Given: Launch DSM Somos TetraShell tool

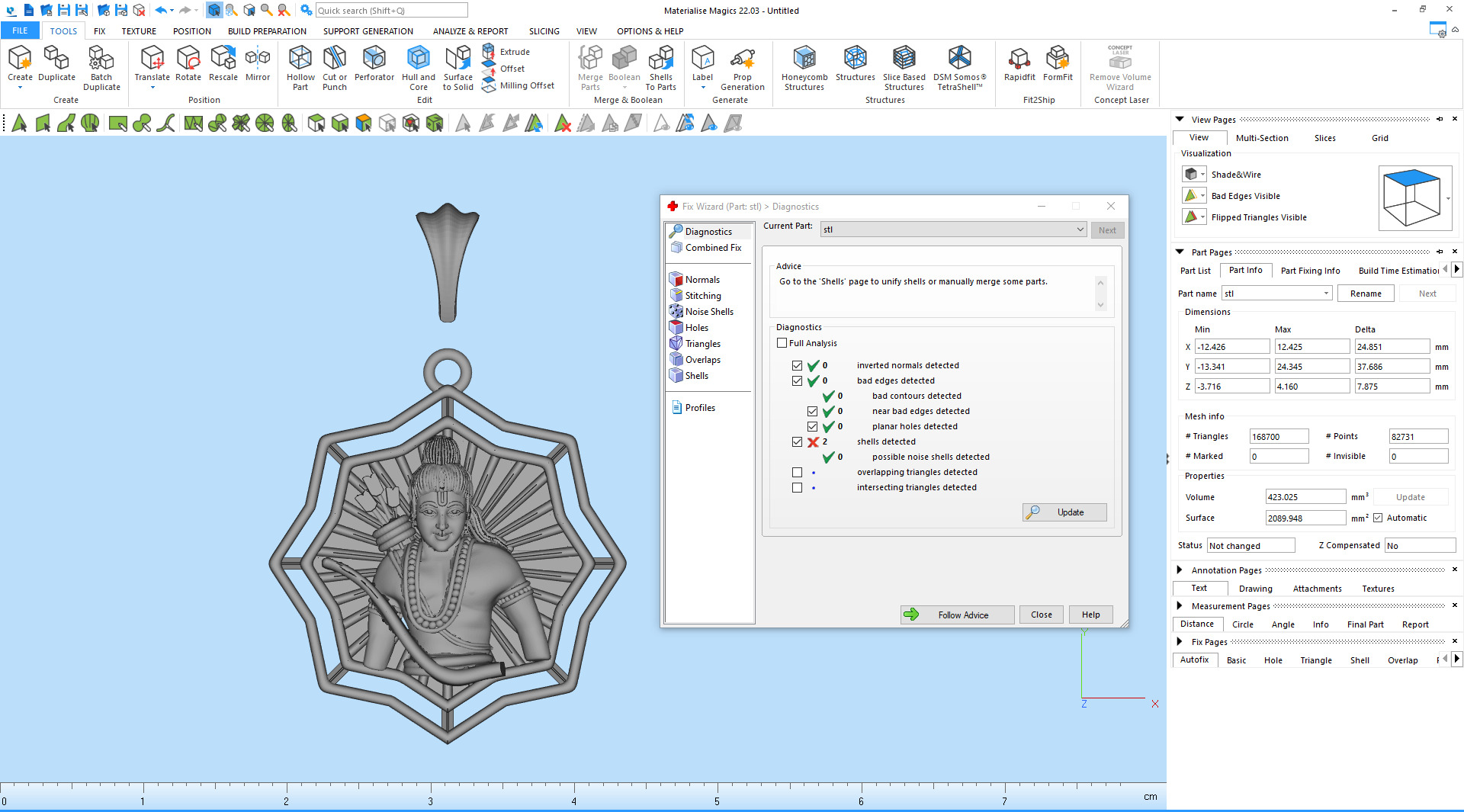Looking at the screenshot, I should [x=960, y=68].
